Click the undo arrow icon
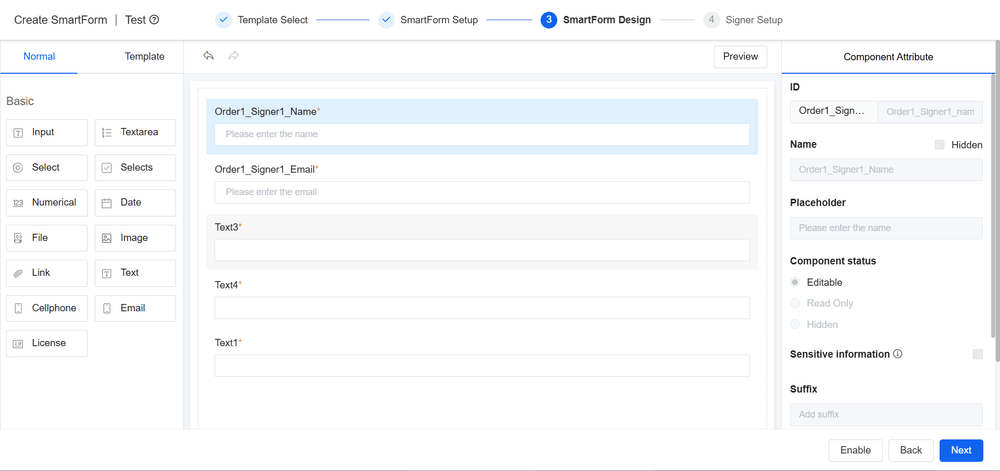The width and height of the screenshot is (1000, 471). pyautogui.click(x=208, y=56)
